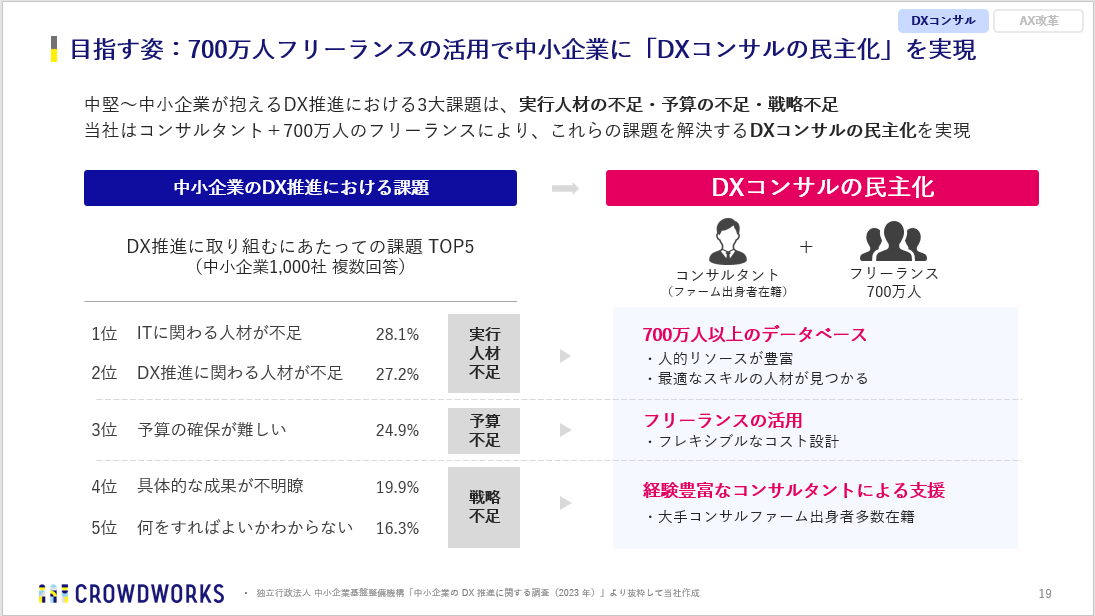Click the 経験豊富なコンサルタントによる支援 heading
The width and height of the screenshot is (1095, 616).
pyautogui.click(x=793, y=490)
